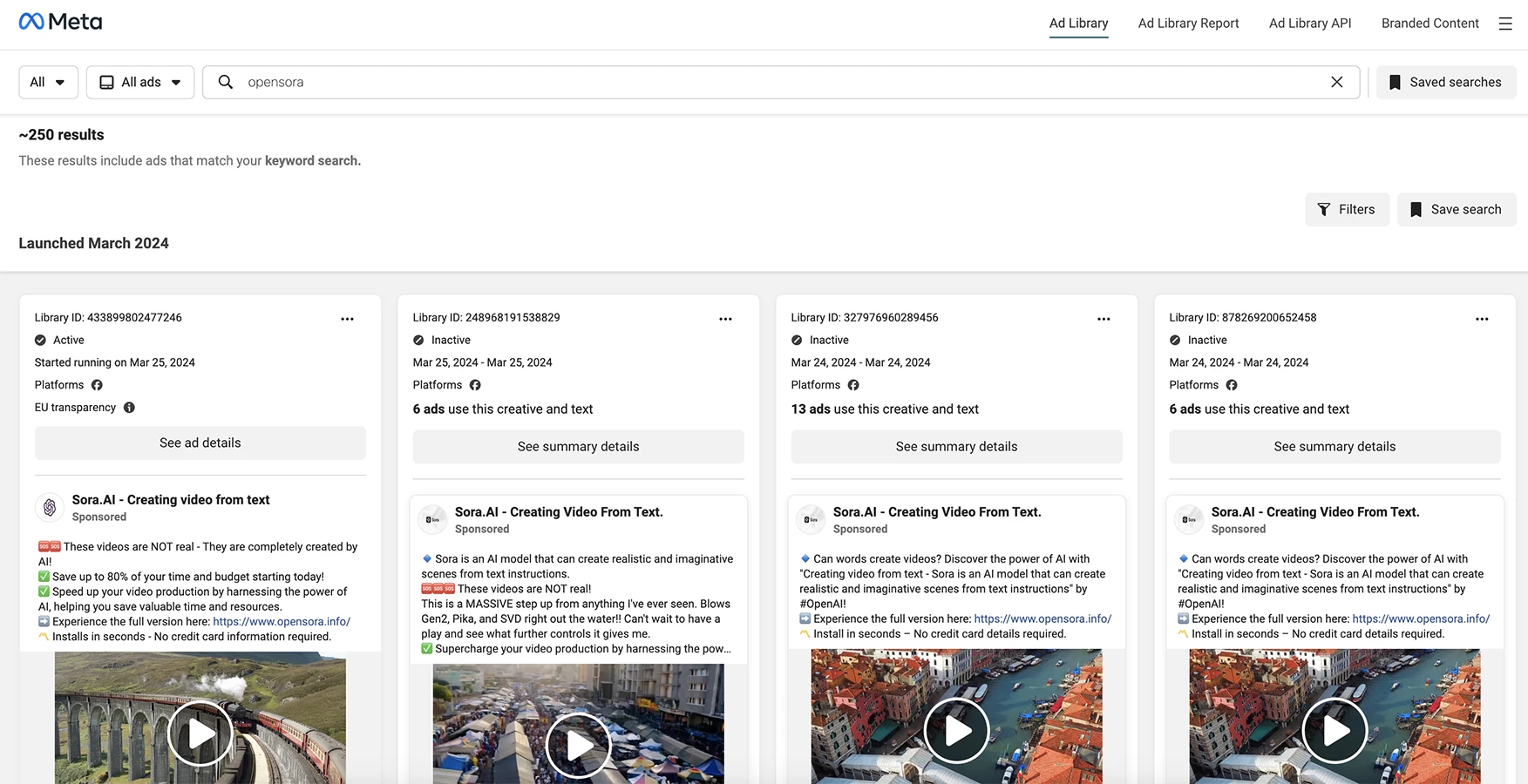Click the Save search button
1528x784 pixels.
(1457, 209)
